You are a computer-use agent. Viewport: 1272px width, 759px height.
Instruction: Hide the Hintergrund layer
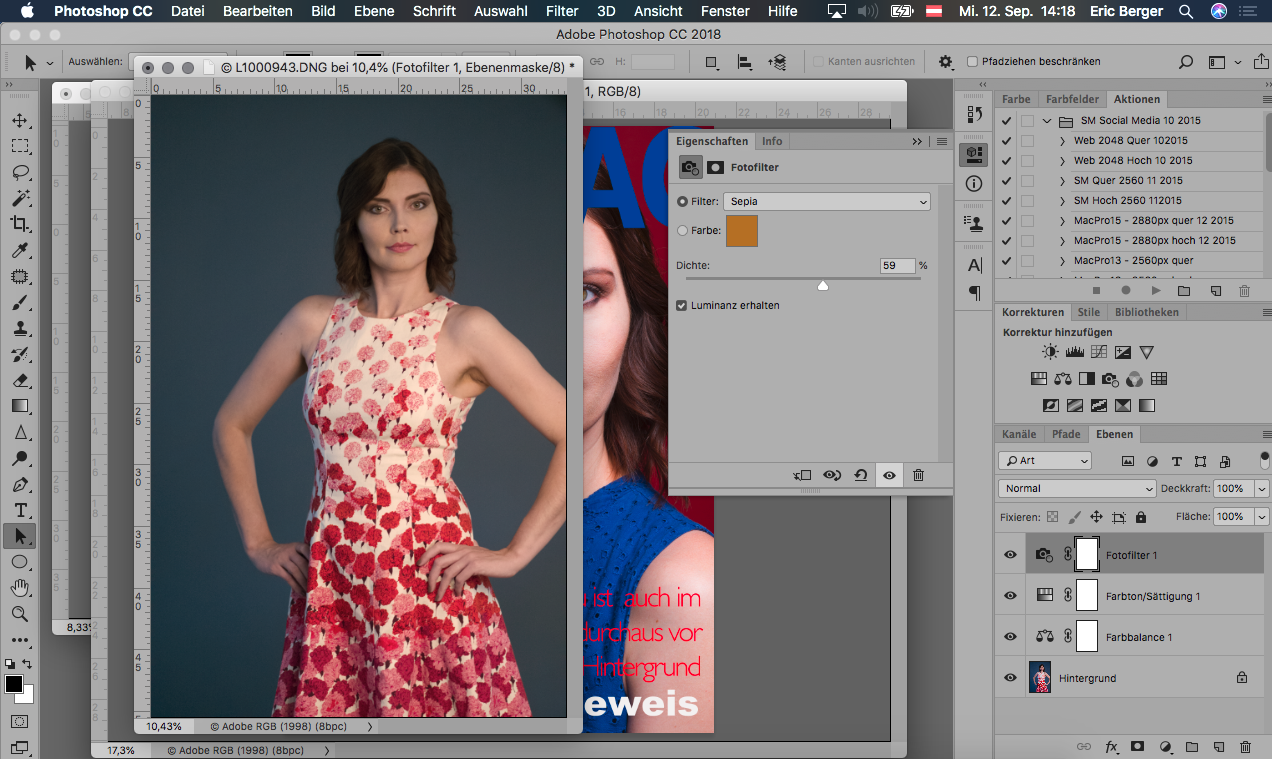click(1010, 678)
